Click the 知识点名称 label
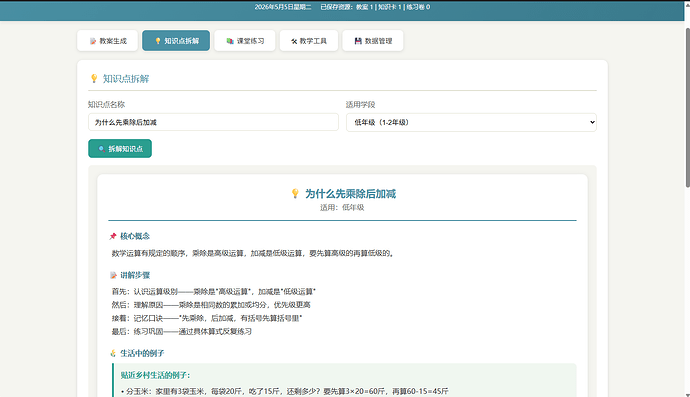Image resolution: width=690 pixels, height=397 pixels. pos(106,104)
